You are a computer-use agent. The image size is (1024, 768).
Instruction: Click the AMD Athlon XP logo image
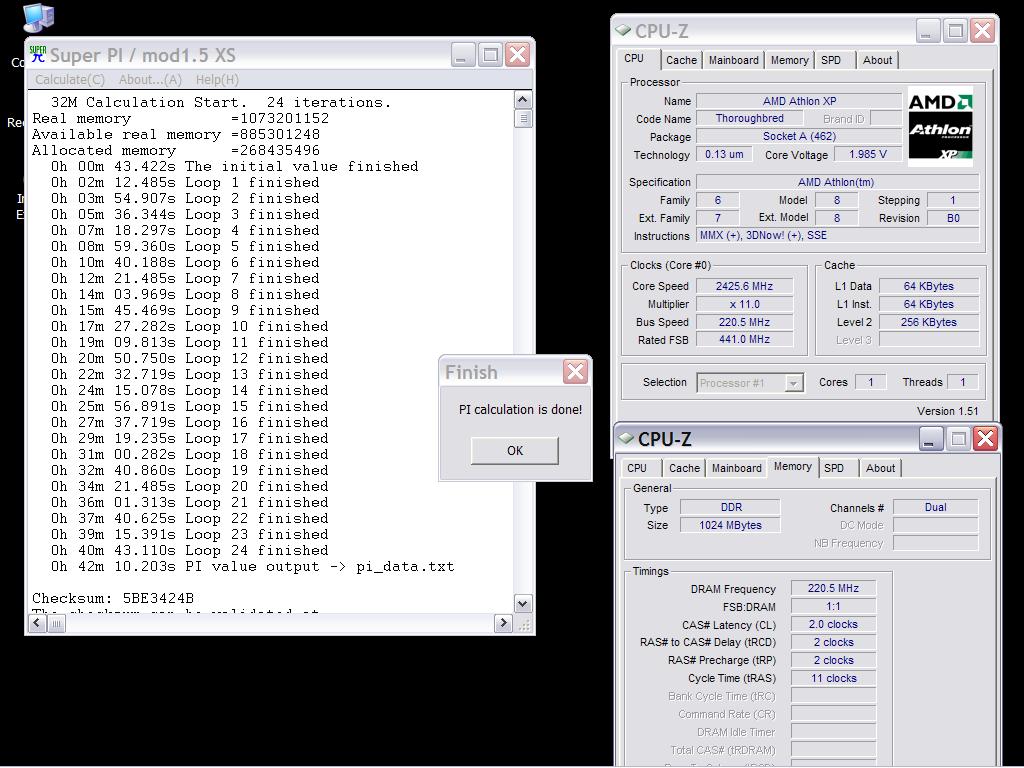(940, 127)
